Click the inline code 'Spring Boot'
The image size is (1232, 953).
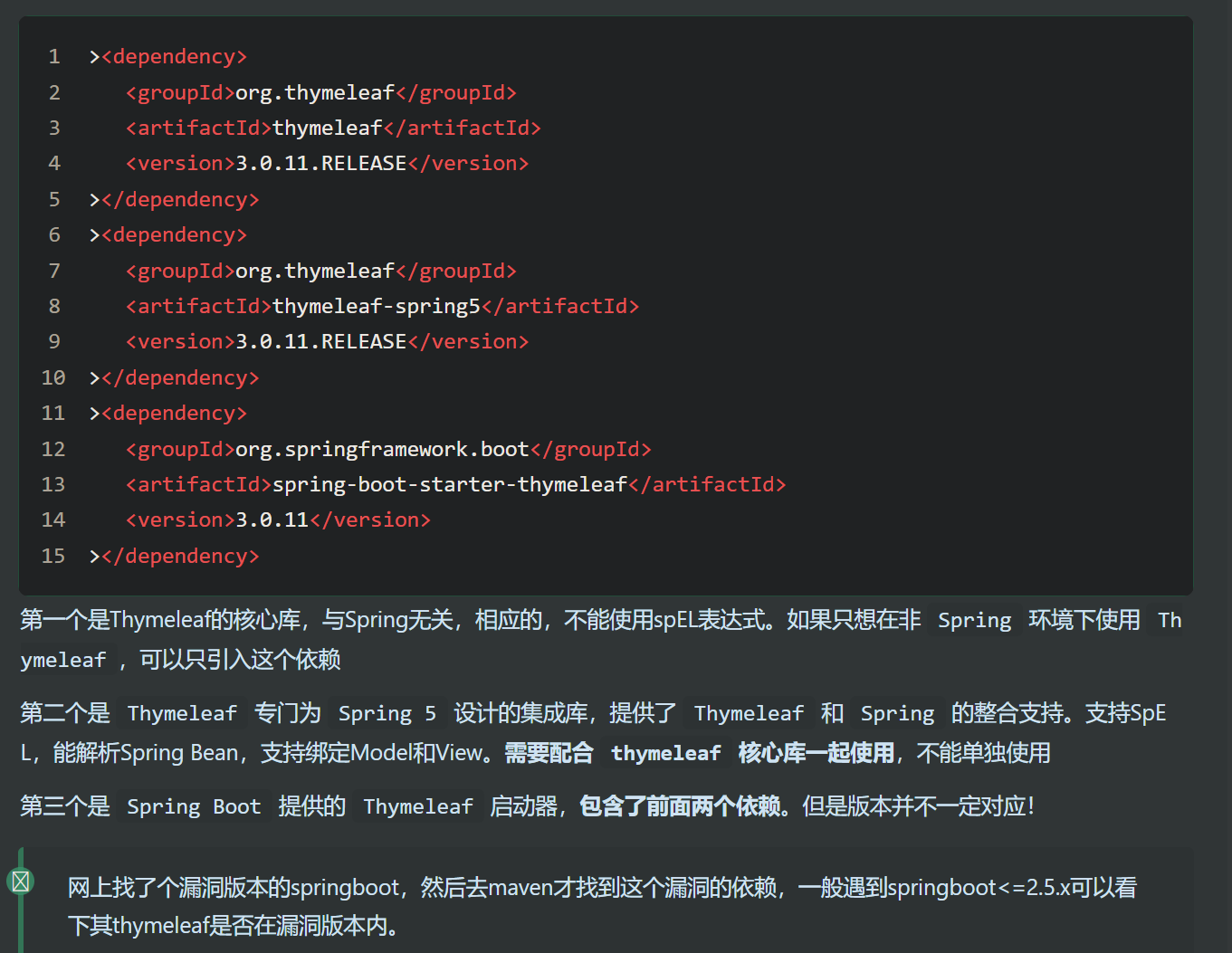(194, 807)
